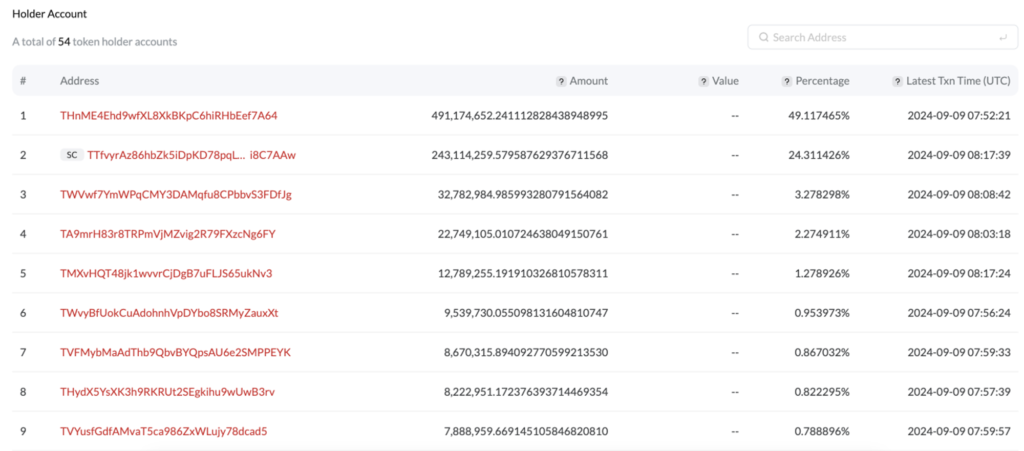The image size is (1024, 451).
Task: Click timestamp 2024-09-09 08:03:18
Action: coord(959,234)
